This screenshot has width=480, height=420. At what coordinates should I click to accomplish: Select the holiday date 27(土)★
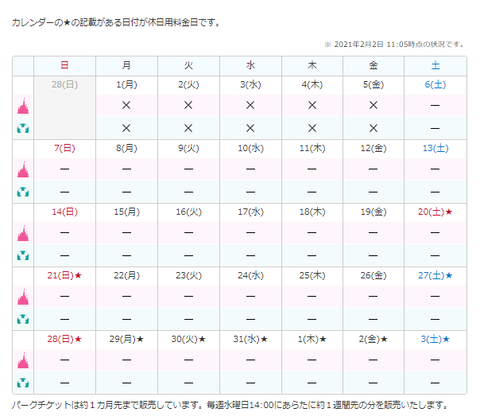click(x=435, y=276)
